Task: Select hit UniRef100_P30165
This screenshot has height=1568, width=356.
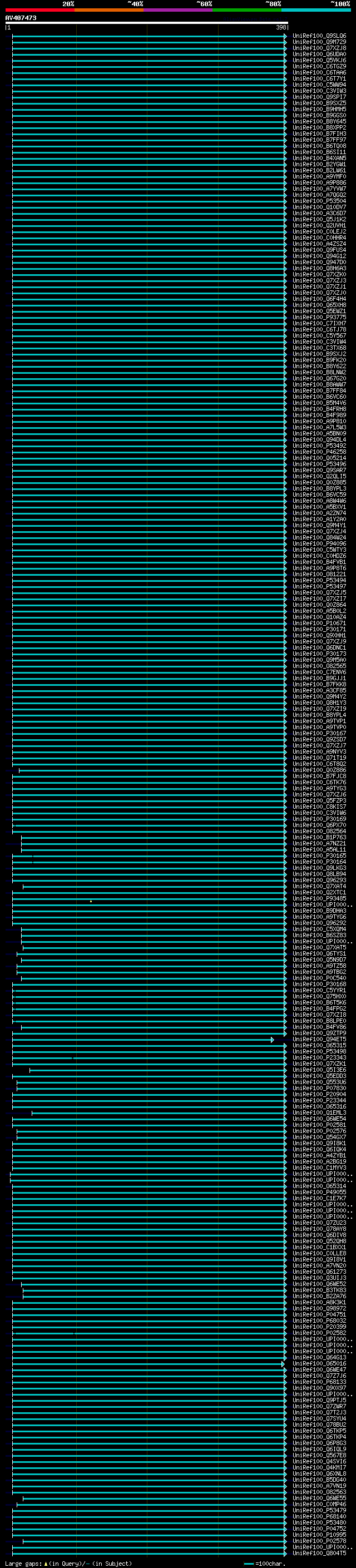Action: (319, 856)
